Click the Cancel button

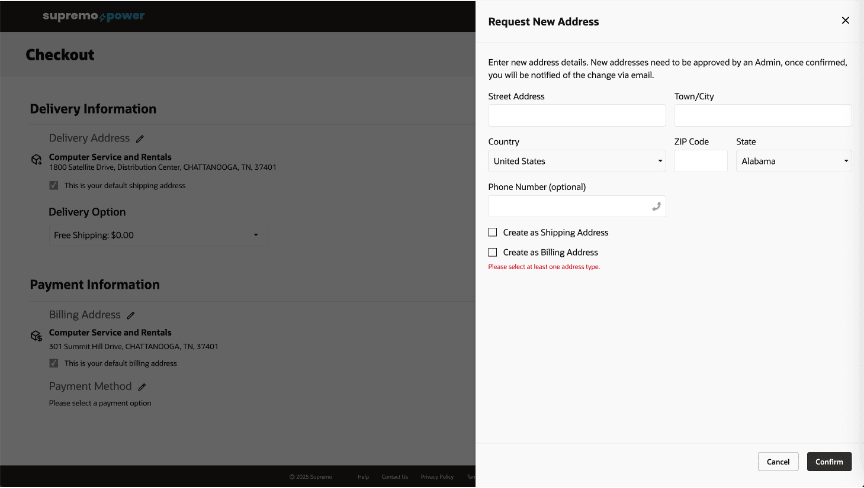777,462
